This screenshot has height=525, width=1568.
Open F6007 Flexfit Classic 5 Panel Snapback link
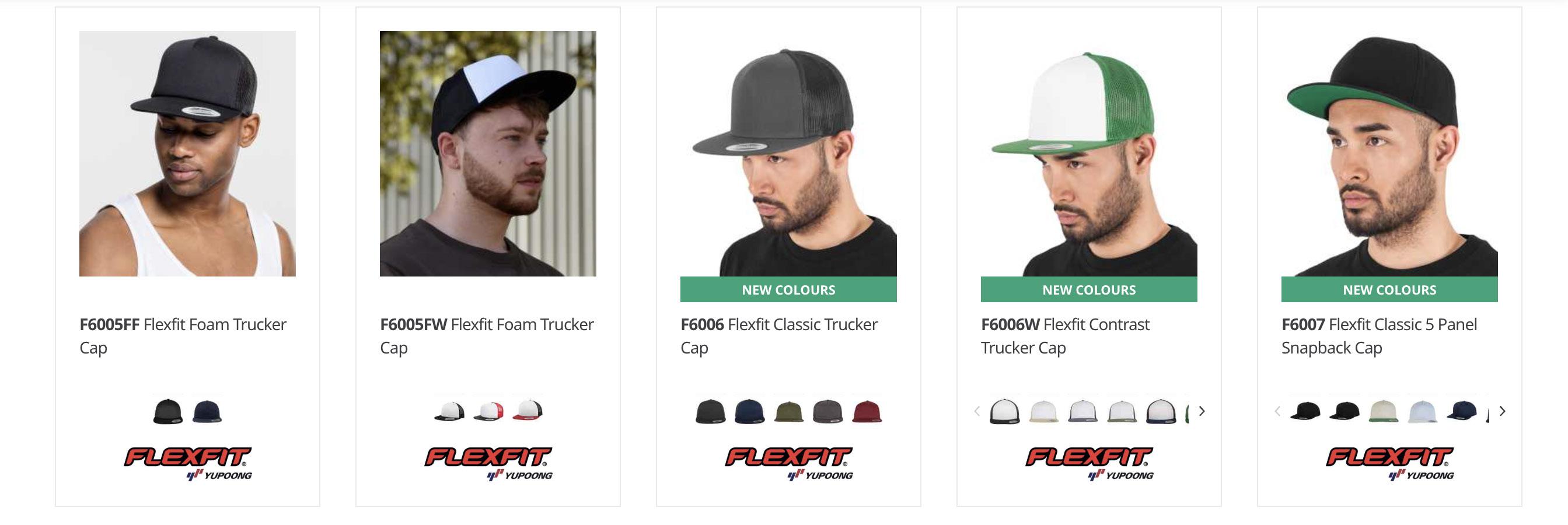pos(1380,336)
